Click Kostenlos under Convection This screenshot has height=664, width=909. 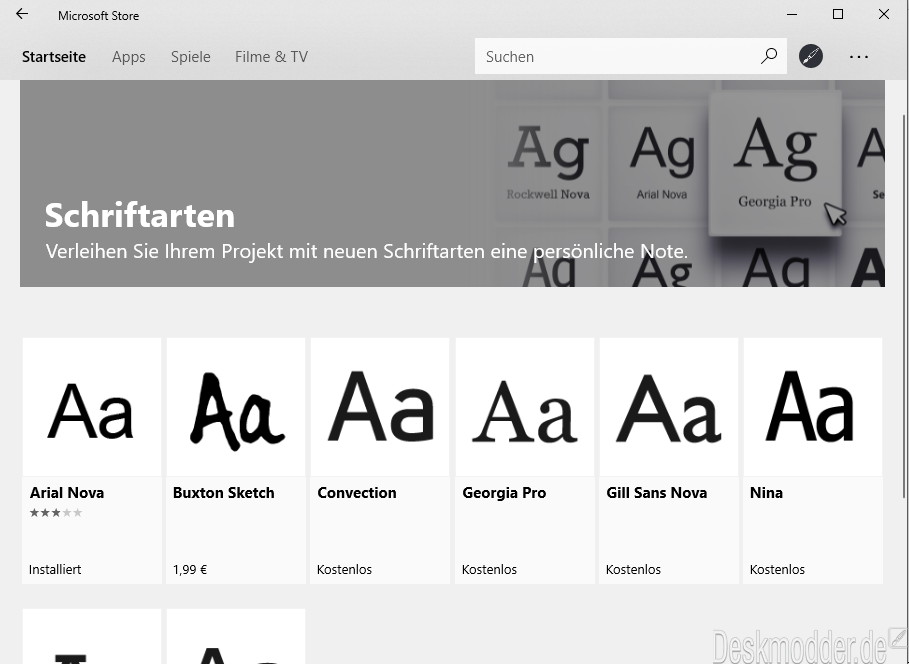point(344,569)
